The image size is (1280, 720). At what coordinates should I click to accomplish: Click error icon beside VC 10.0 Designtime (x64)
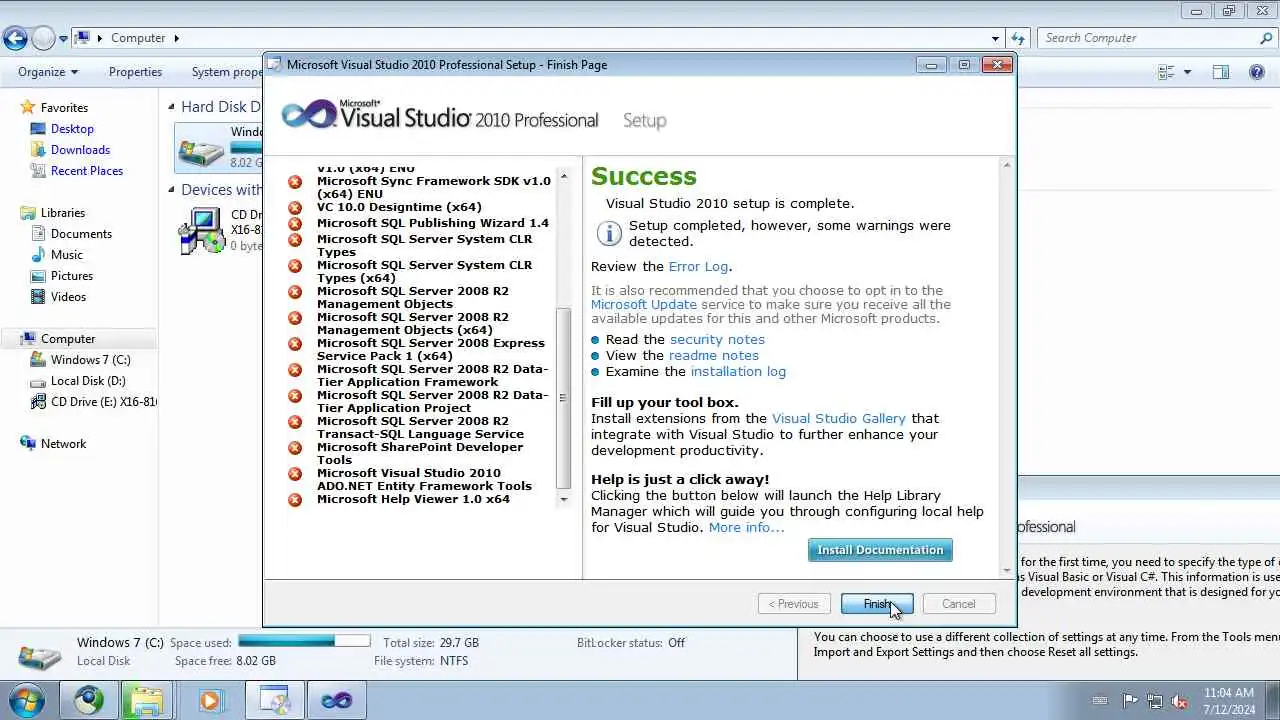point(295,208)
